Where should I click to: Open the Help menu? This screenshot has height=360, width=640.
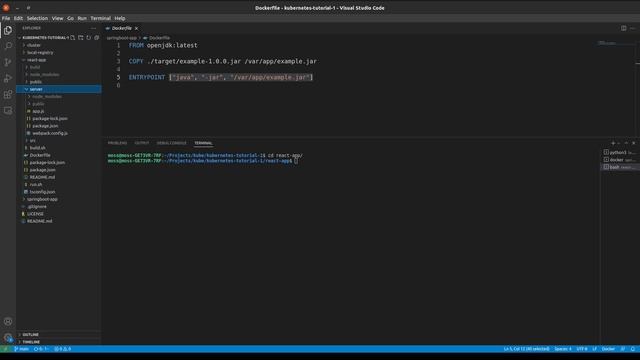(x=120, y=18)
